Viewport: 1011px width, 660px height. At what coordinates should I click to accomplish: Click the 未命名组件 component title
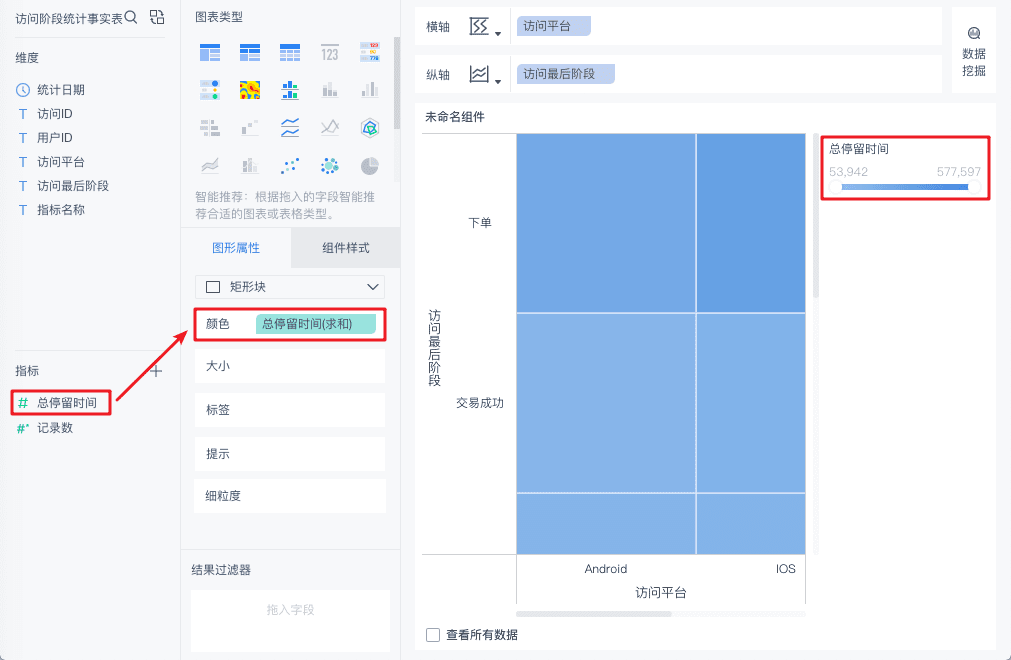click(x=455, y=117)
